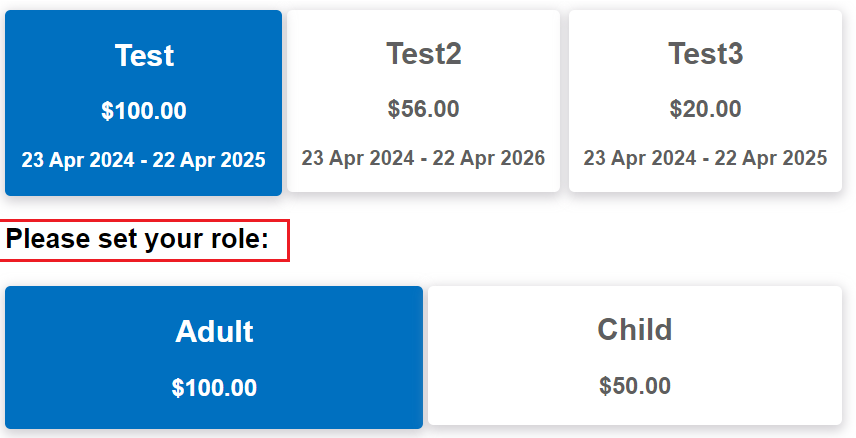The height and width of the screenshot is (438, 856).
Task: Click the Test card's date range text
Action: pyautogui.click(x=144, y=160)
